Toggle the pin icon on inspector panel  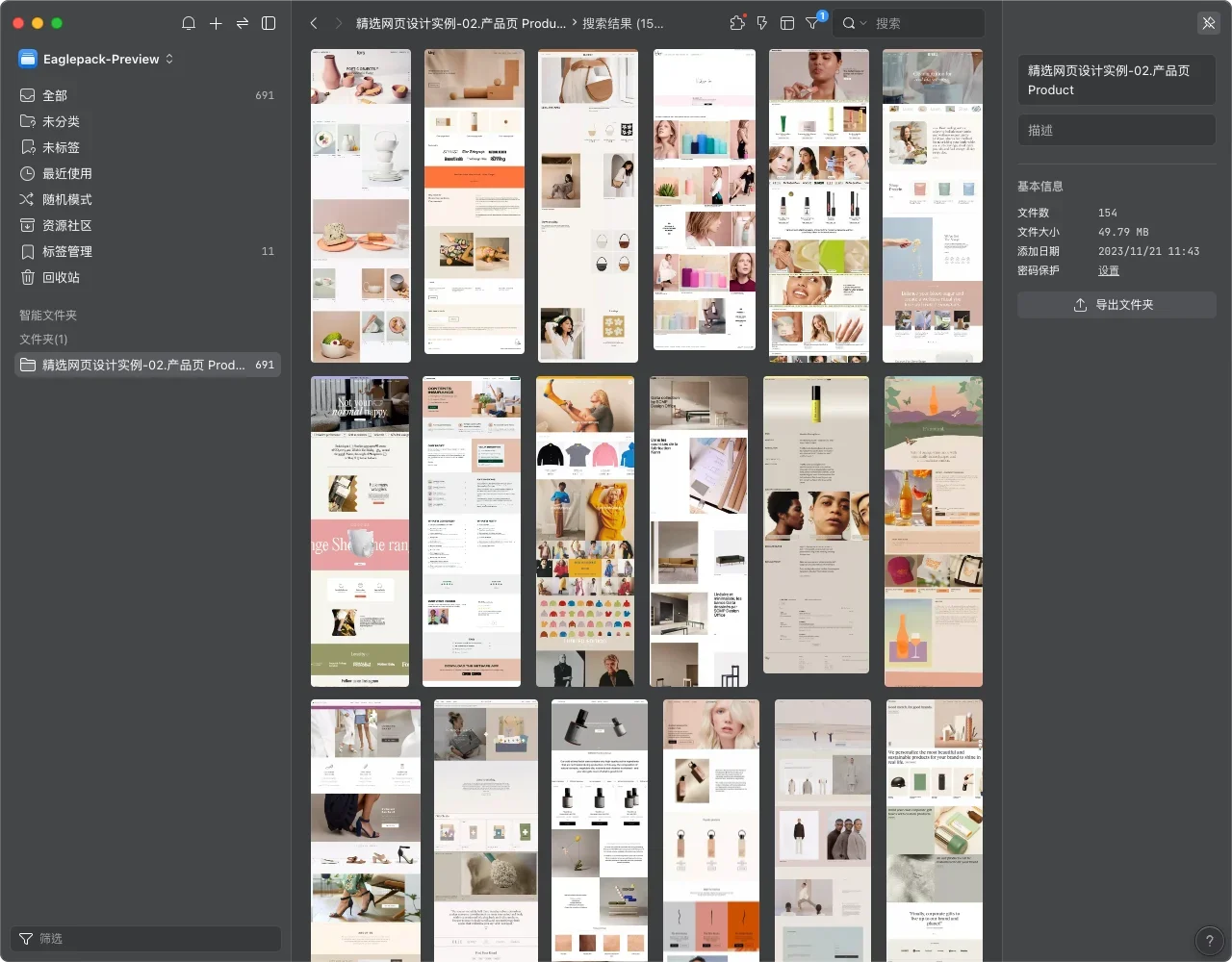click(x=1209, y=23)
